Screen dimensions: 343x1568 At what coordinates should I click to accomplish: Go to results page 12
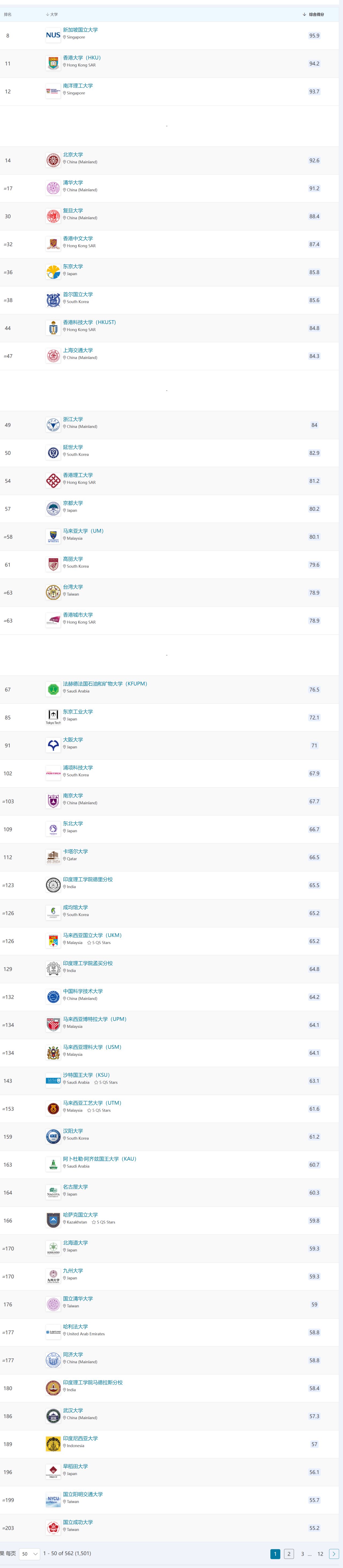pyautogui.click(x=320, y=1554)
